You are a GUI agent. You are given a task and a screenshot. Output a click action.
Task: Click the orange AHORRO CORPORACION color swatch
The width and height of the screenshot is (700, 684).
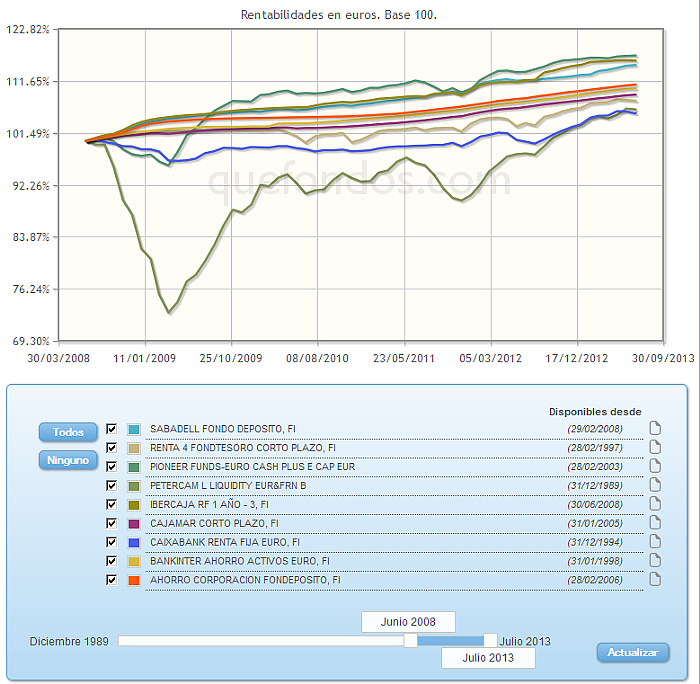pyautogui.click(x=133, y=580)
